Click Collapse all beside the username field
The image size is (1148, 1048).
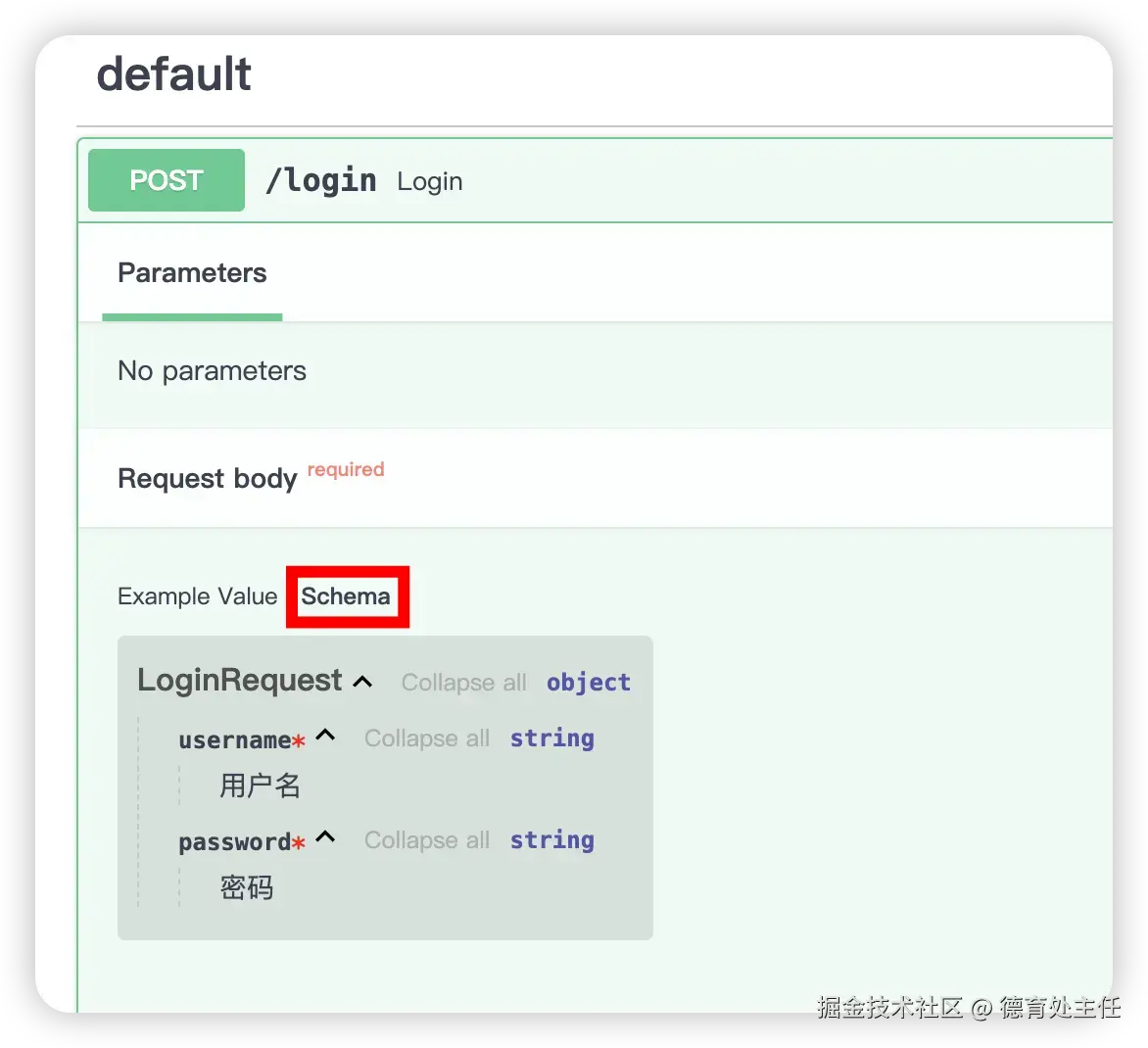click(427, 738)
